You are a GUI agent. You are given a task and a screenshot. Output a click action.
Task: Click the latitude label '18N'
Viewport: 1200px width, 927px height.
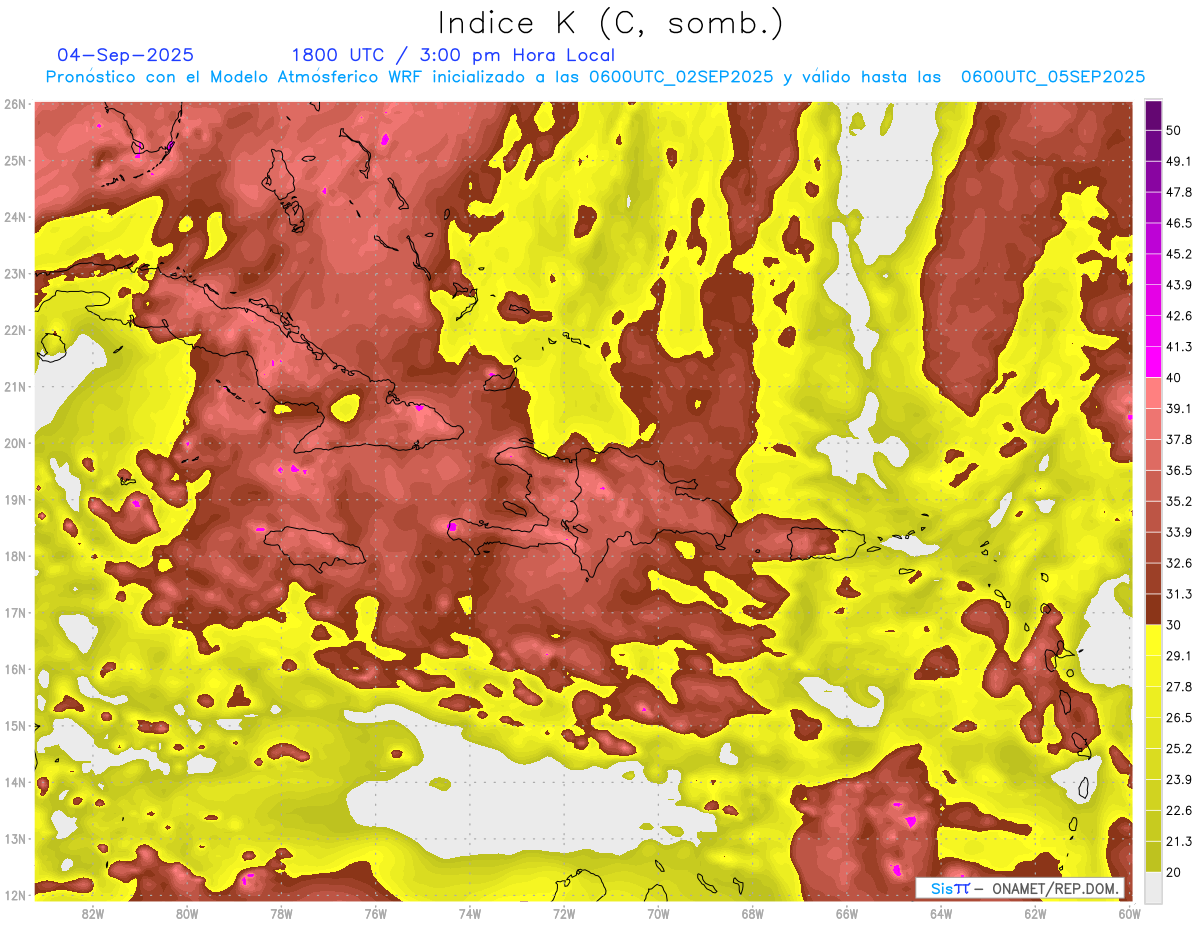pos(15,556)
